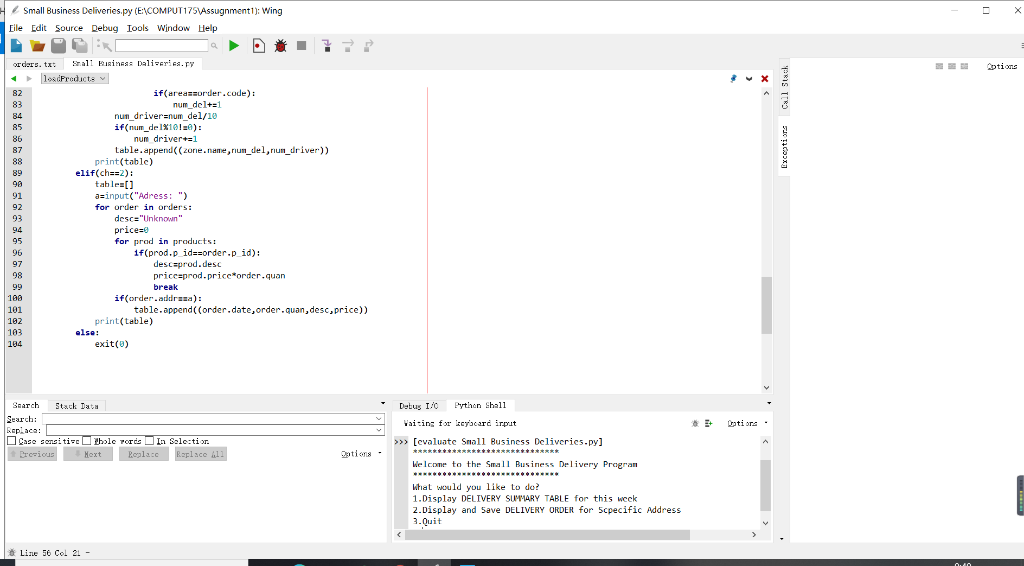Expand the editor chevron dropdown near the pin

(749, 78)
